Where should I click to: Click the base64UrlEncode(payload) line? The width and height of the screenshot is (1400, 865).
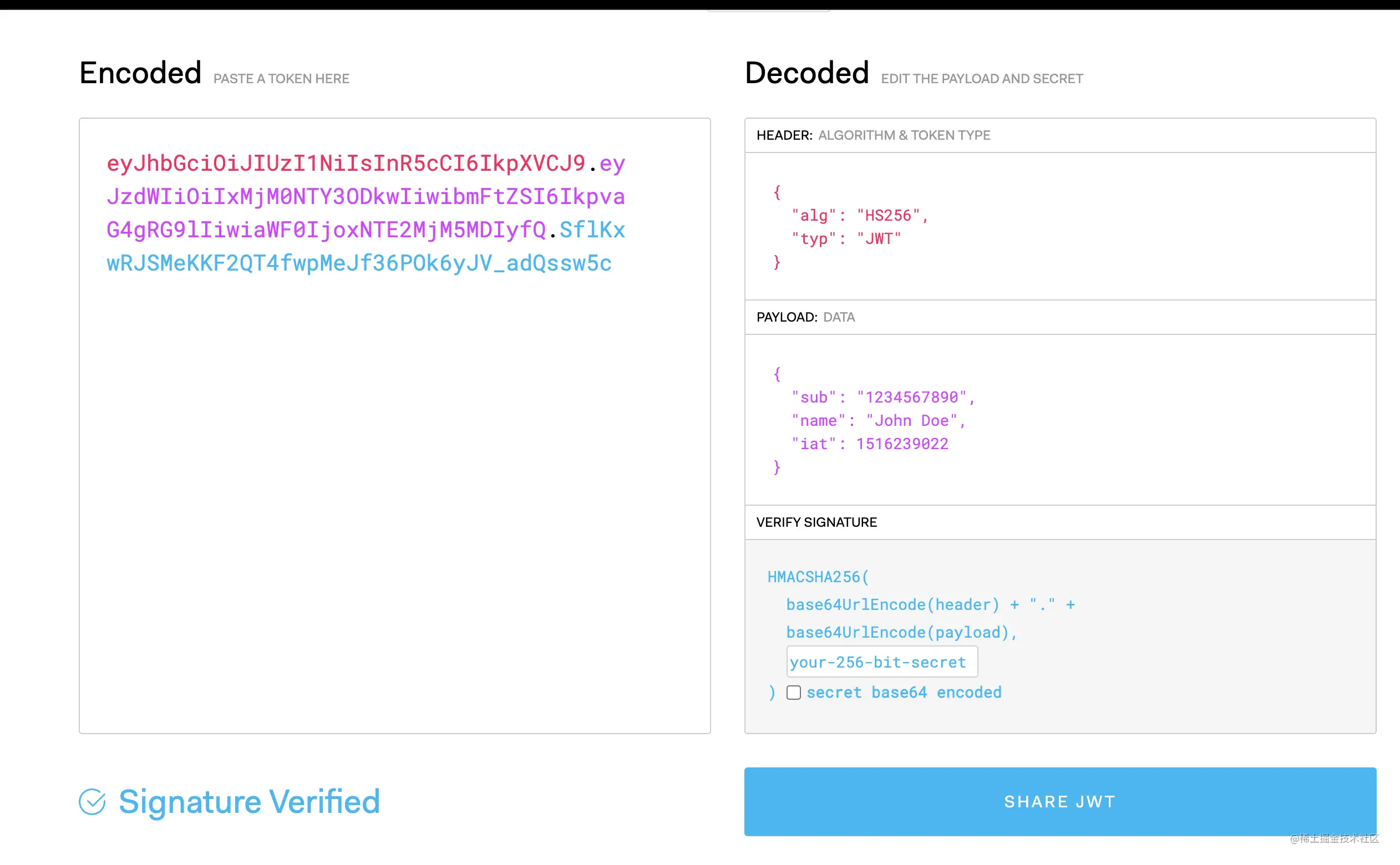click(901, 632)
